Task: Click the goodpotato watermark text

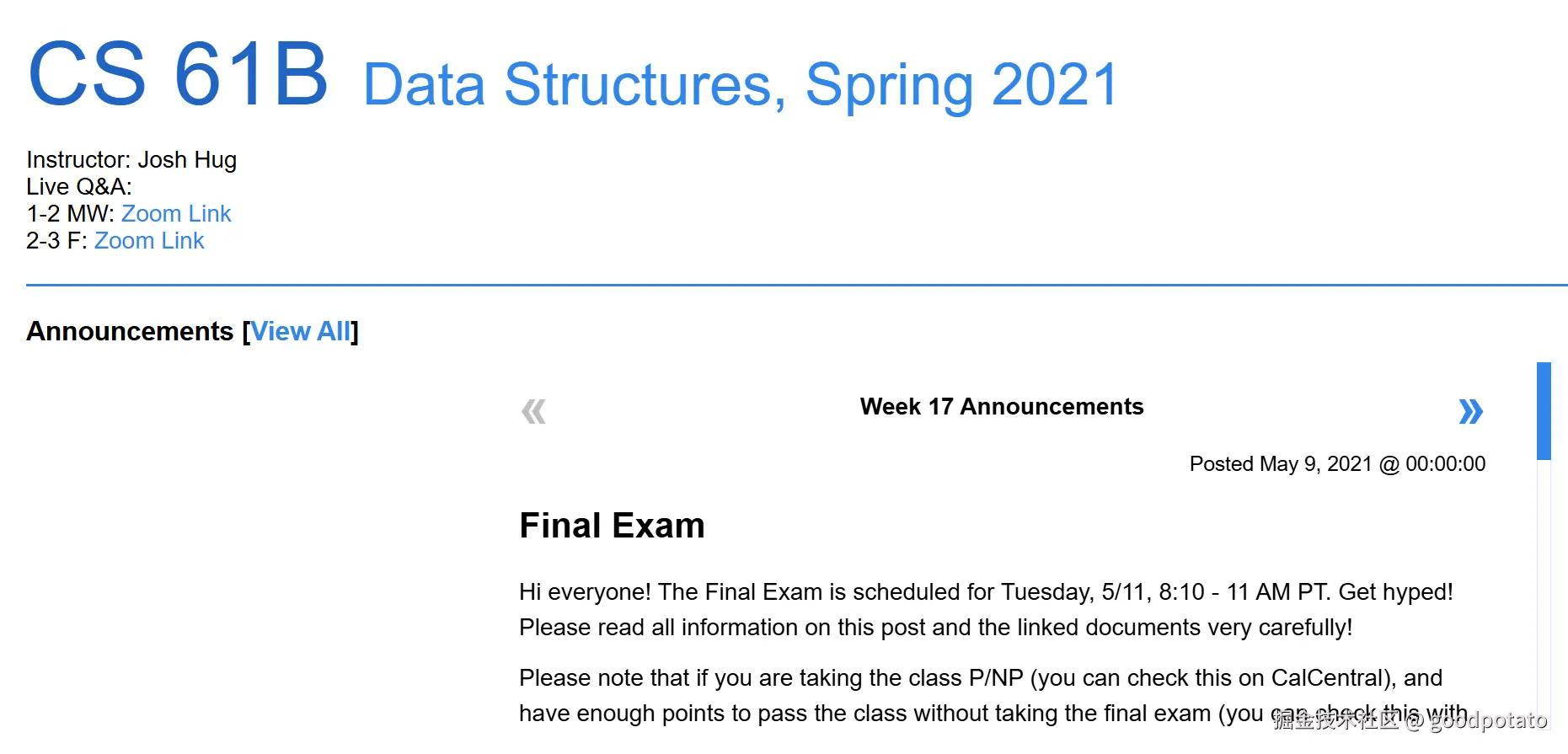Action: click(1488, 720)
